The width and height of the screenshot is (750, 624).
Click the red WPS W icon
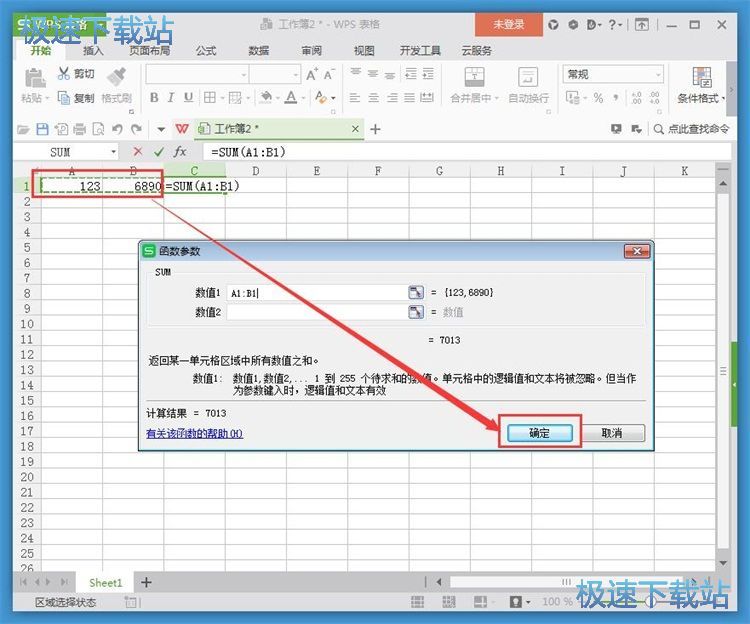point(182,129)
